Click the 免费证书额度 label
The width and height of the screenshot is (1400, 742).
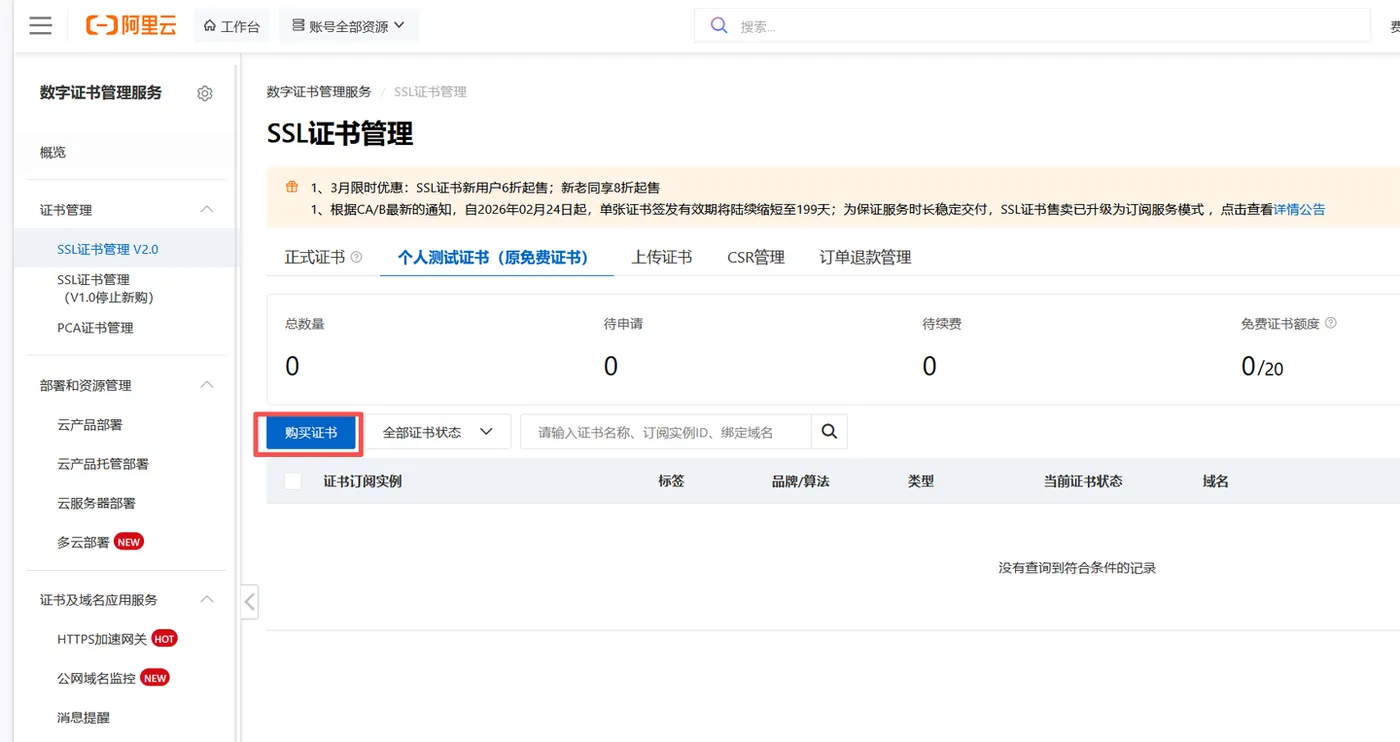(1280, 324)
